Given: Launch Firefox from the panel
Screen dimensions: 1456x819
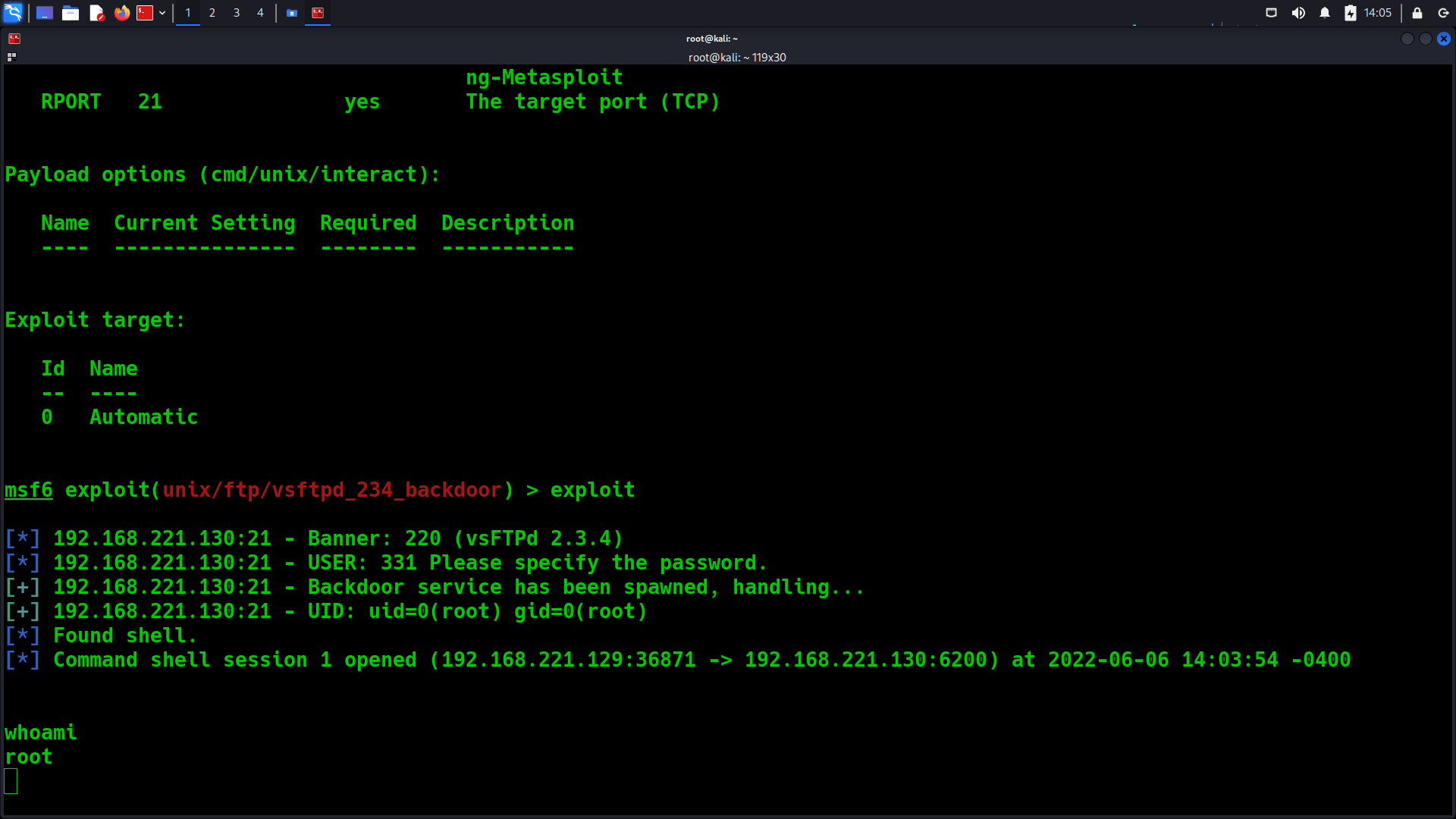Looking at the screenshot, I should [121, 13].
